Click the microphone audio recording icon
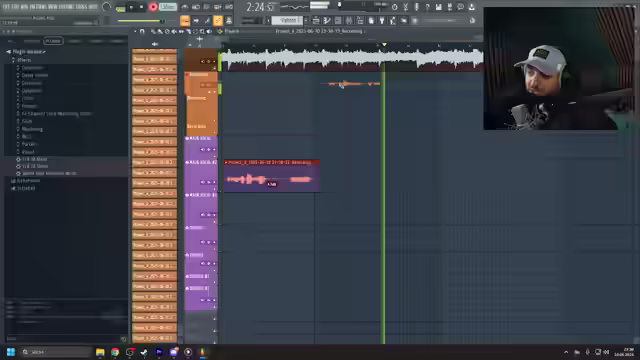 point(416,7)
